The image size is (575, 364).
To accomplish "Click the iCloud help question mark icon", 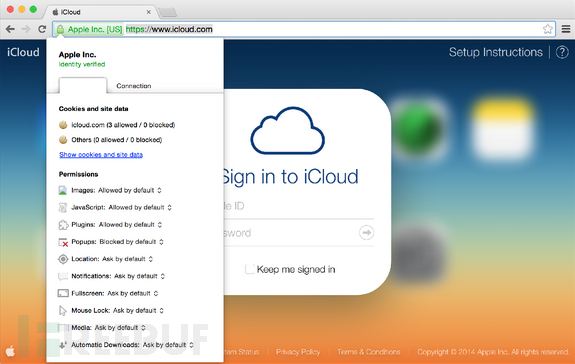I will coord(562,52).
